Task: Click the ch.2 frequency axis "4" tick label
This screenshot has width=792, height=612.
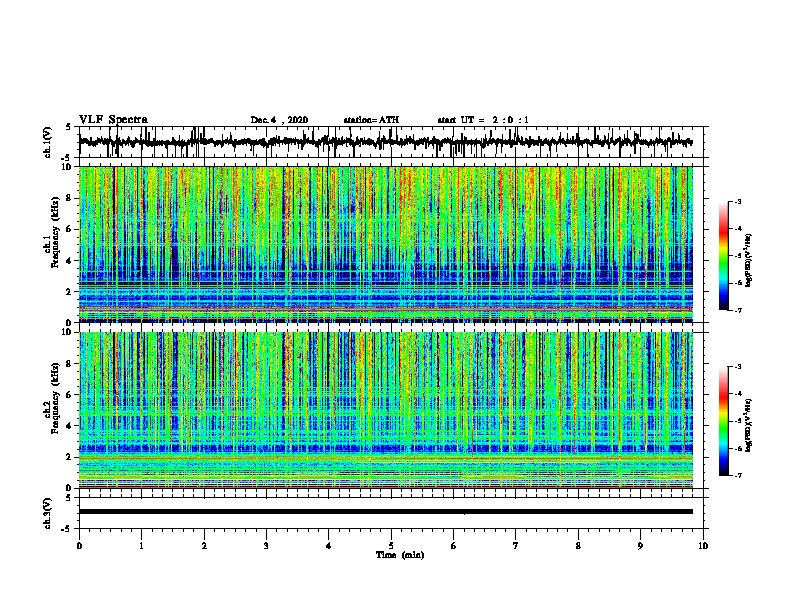Action: pos(70,426)
